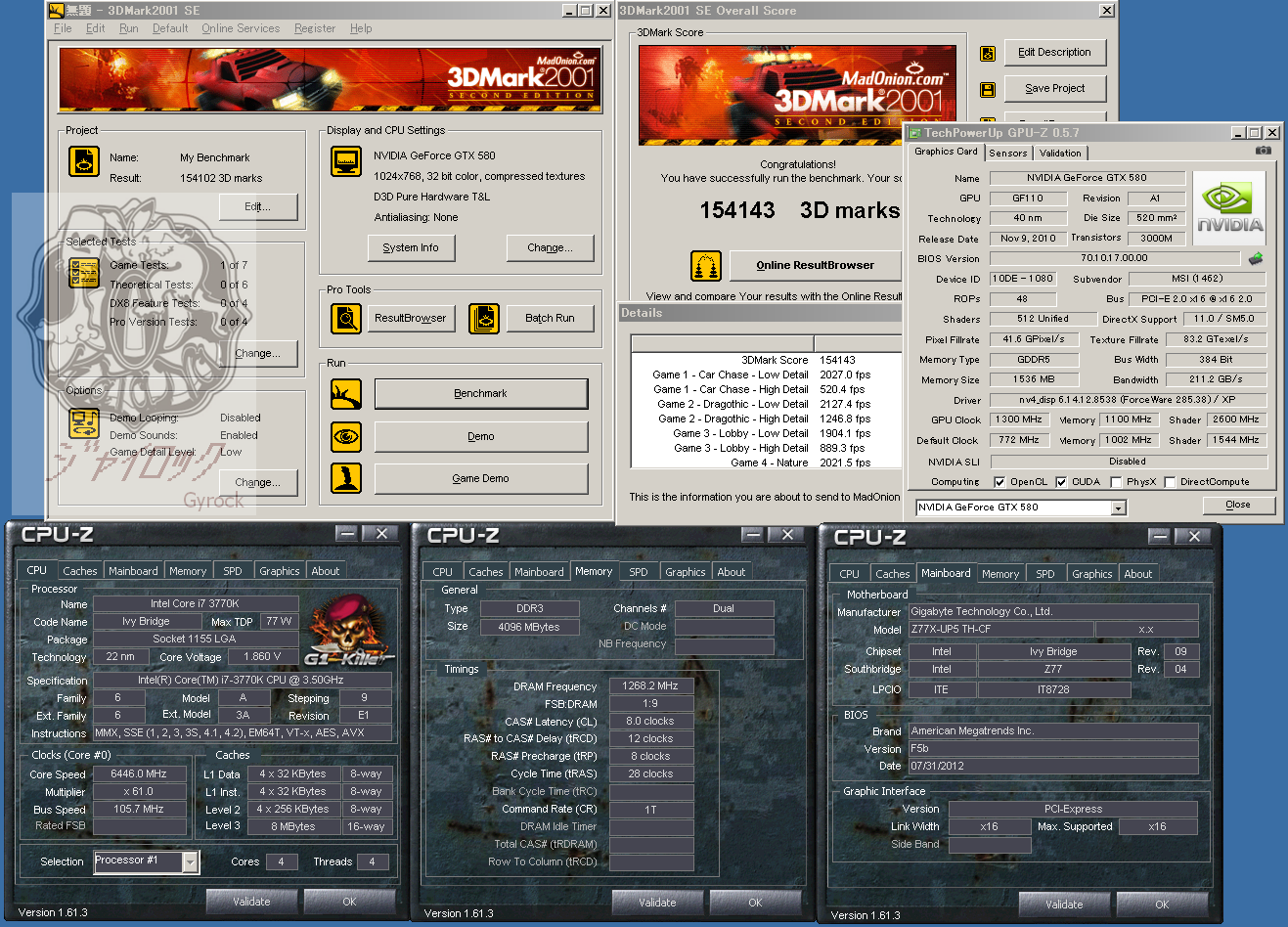
Task: Click the 'Game 4 - Nature' details row
Action: coord(767,463)
